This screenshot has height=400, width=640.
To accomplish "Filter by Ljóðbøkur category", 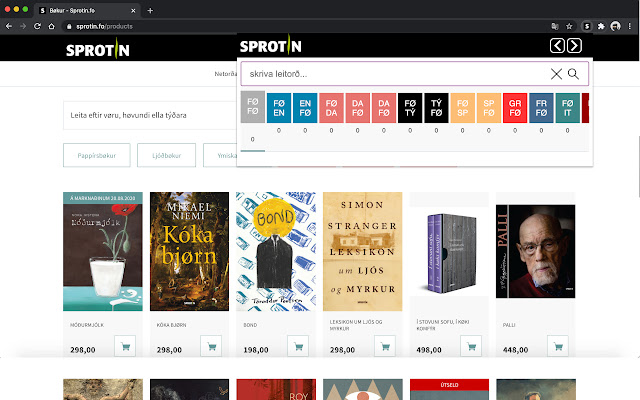I will click(167, 155).
